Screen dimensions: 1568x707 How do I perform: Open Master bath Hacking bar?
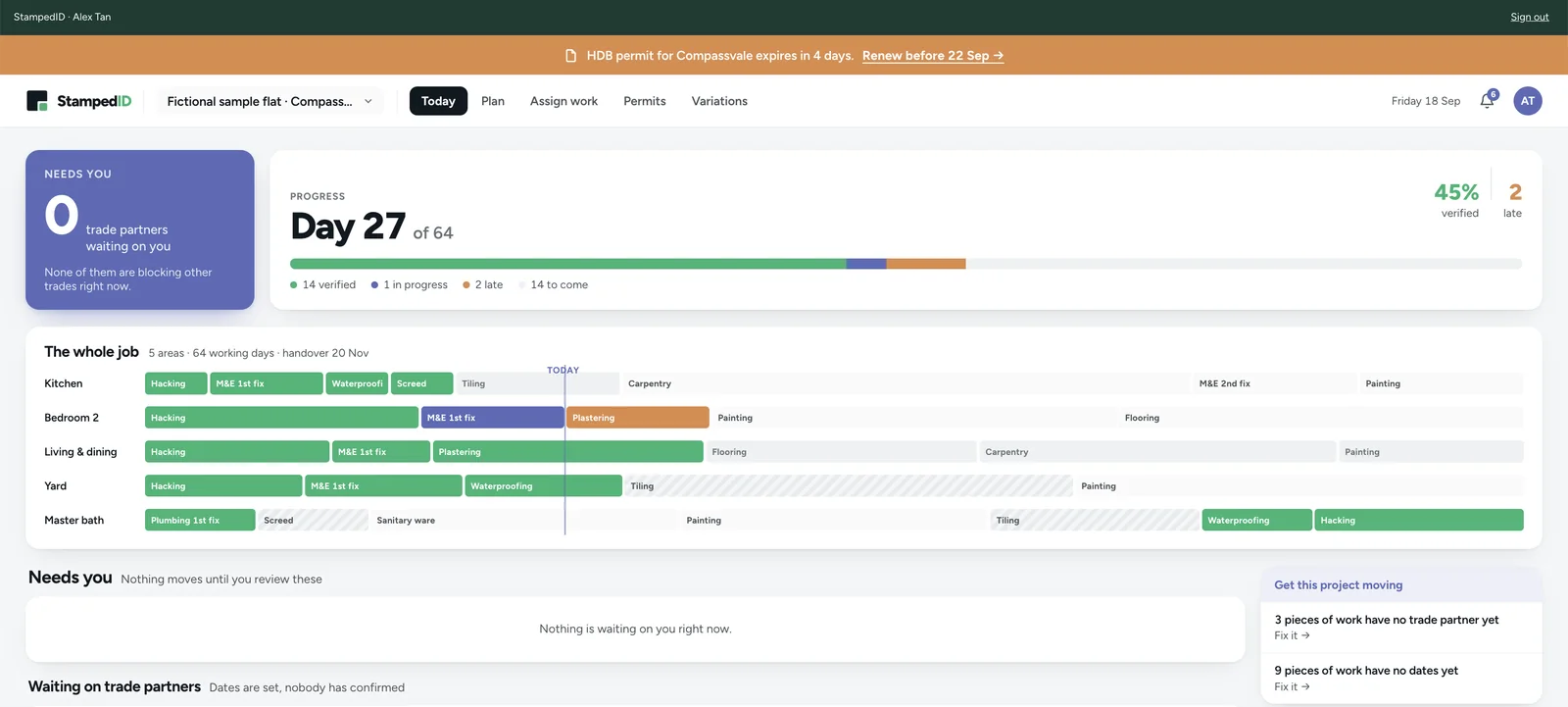tap(1419, 521)
